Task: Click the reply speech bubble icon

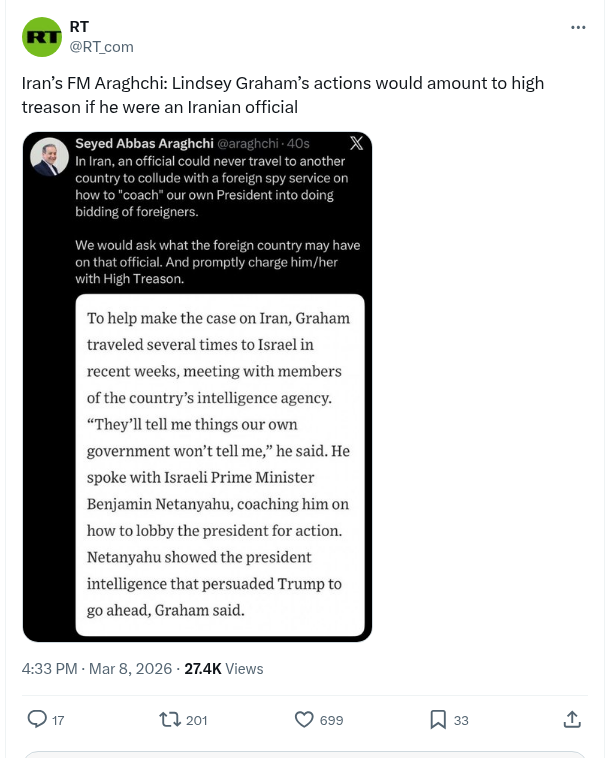Action: [37, 719]
